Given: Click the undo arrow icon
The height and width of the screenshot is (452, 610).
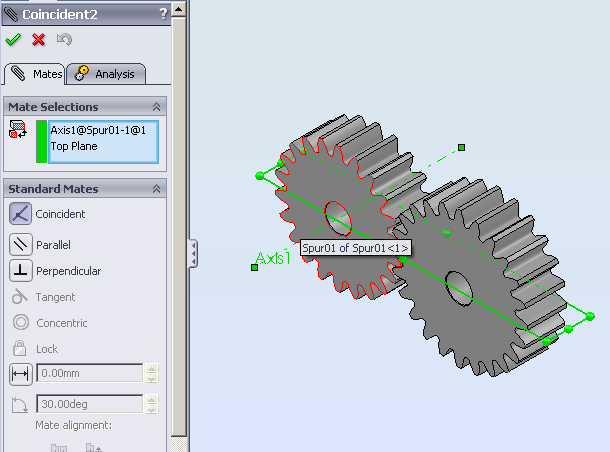Looking at the screenshot, I should pyautogui.click(x=64, y=40).
